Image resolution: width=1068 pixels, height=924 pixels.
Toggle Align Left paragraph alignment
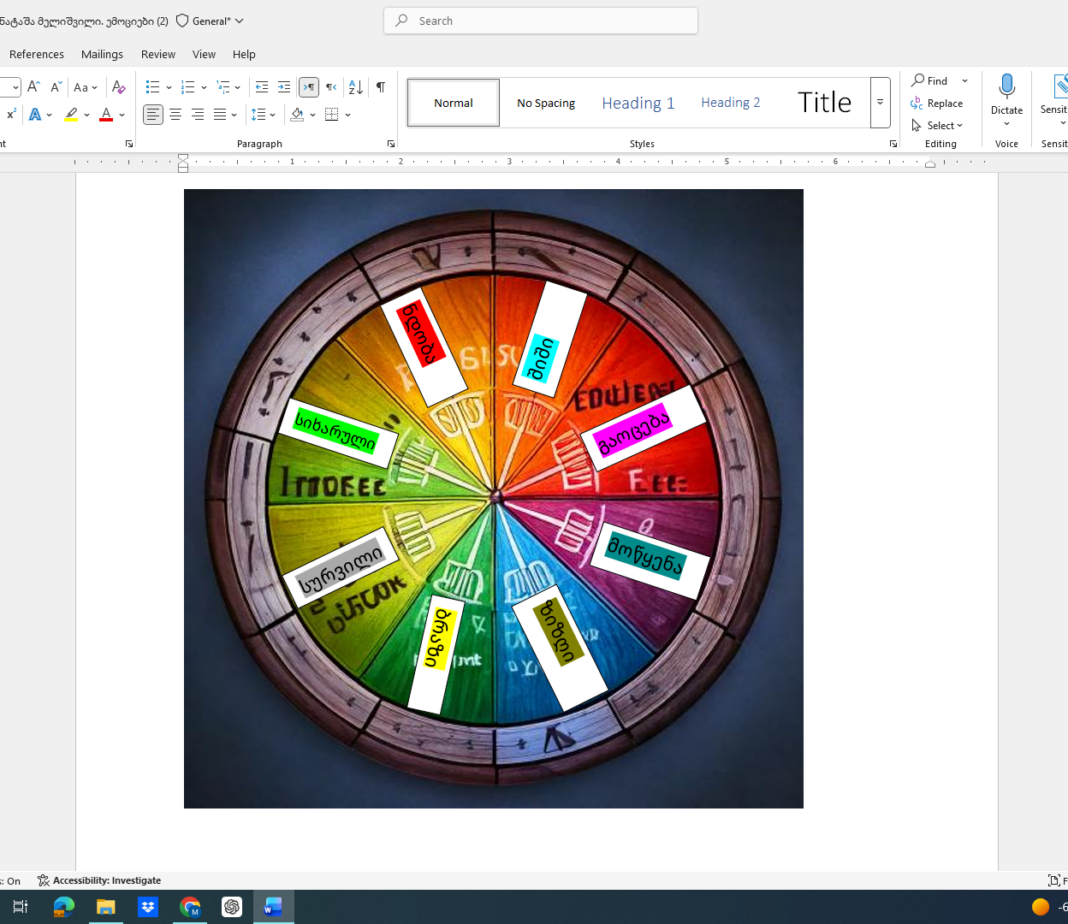point(152,115)
